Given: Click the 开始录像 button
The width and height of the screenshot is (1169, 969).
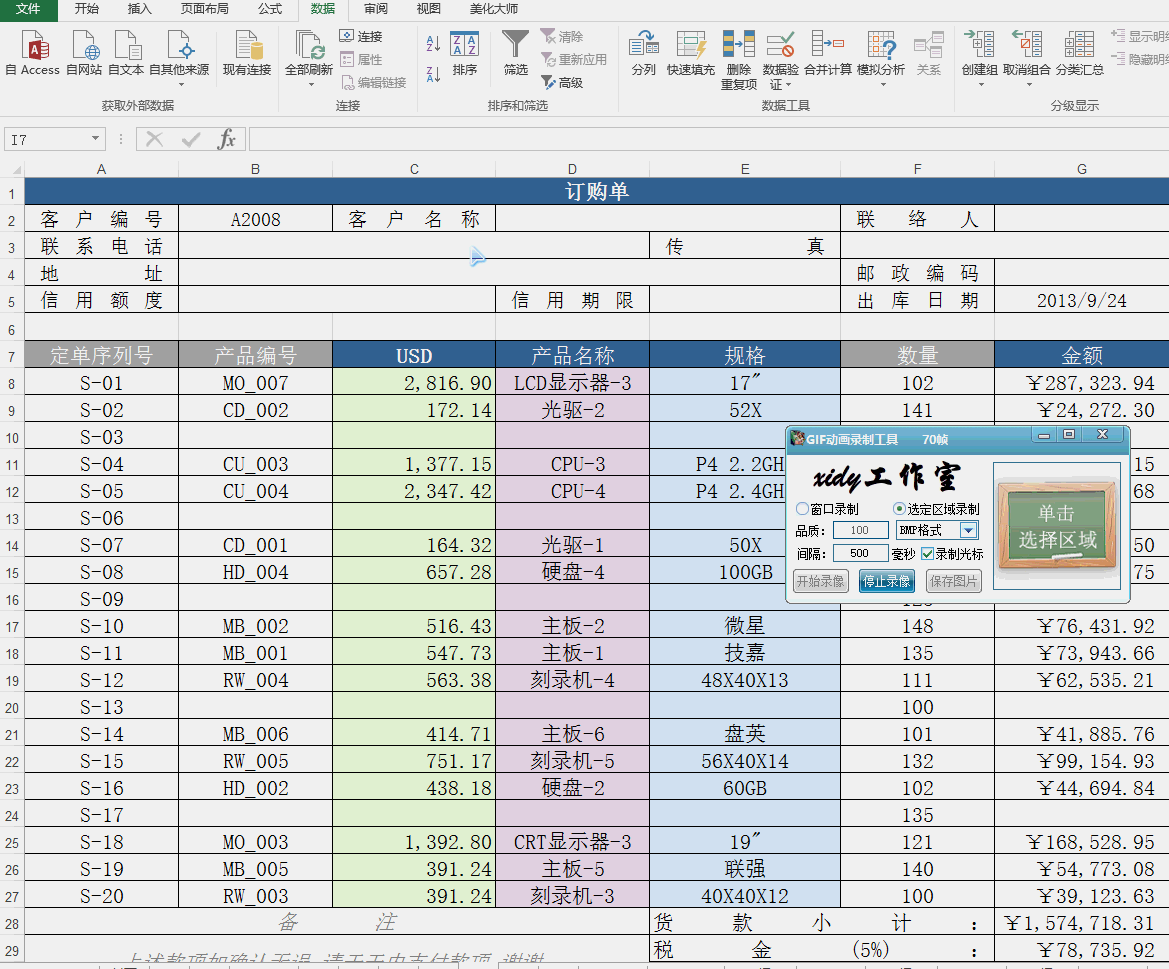Looking at the screenshot, I should (x=820, y=581).
